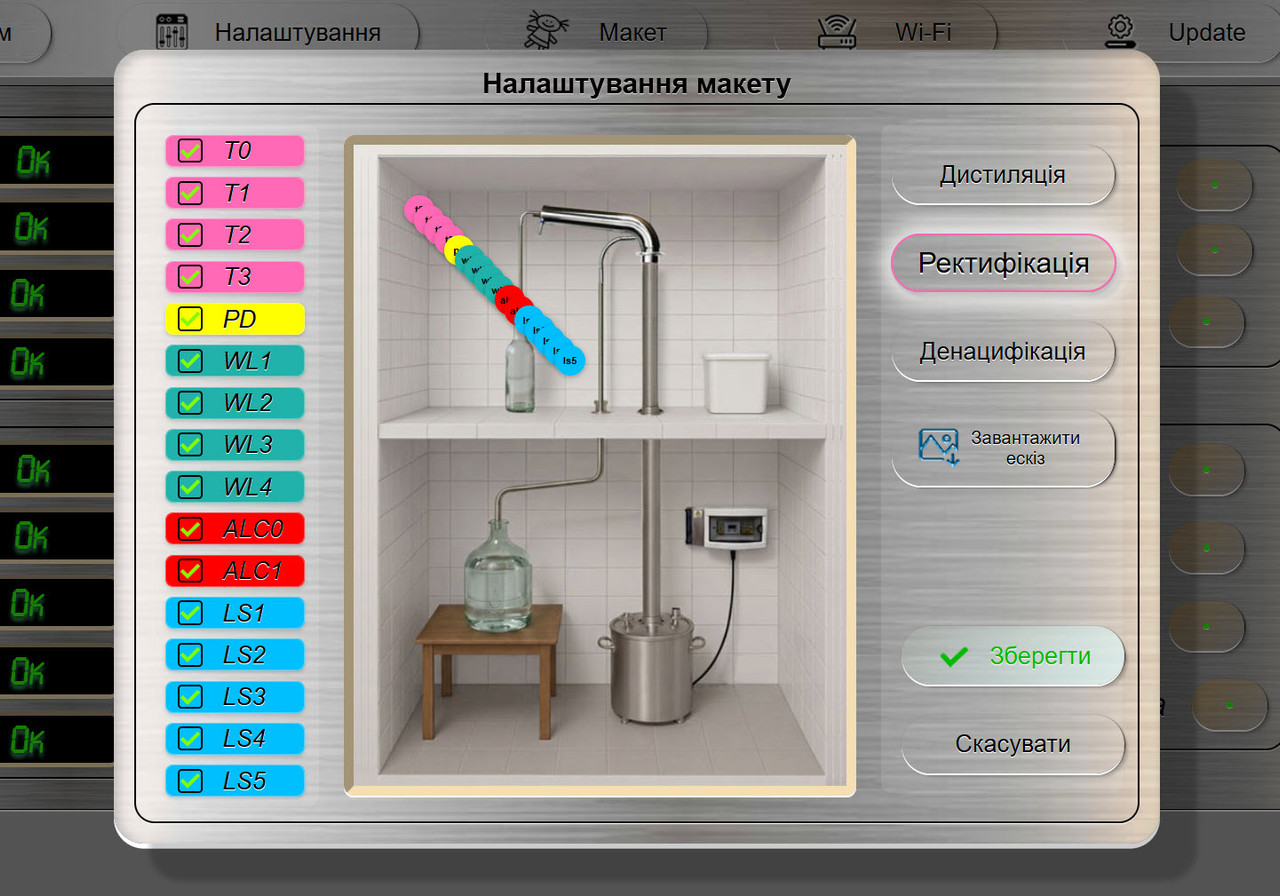1280x896 pixels.
Task: Cancel with the Скасувати button
Action: (1013, 745)
